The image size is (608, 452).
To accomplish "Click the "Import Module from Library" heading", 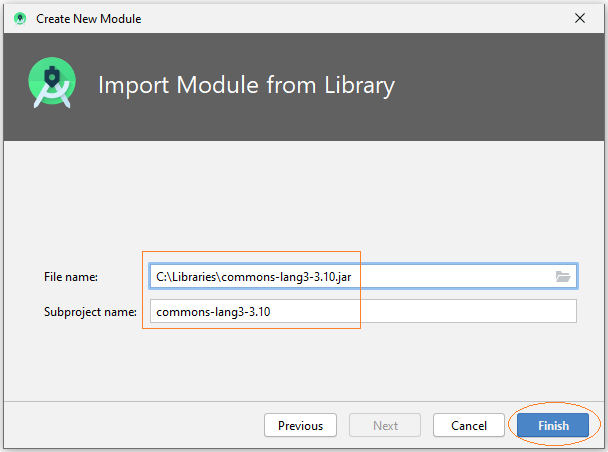I will (x=246, y=85).
